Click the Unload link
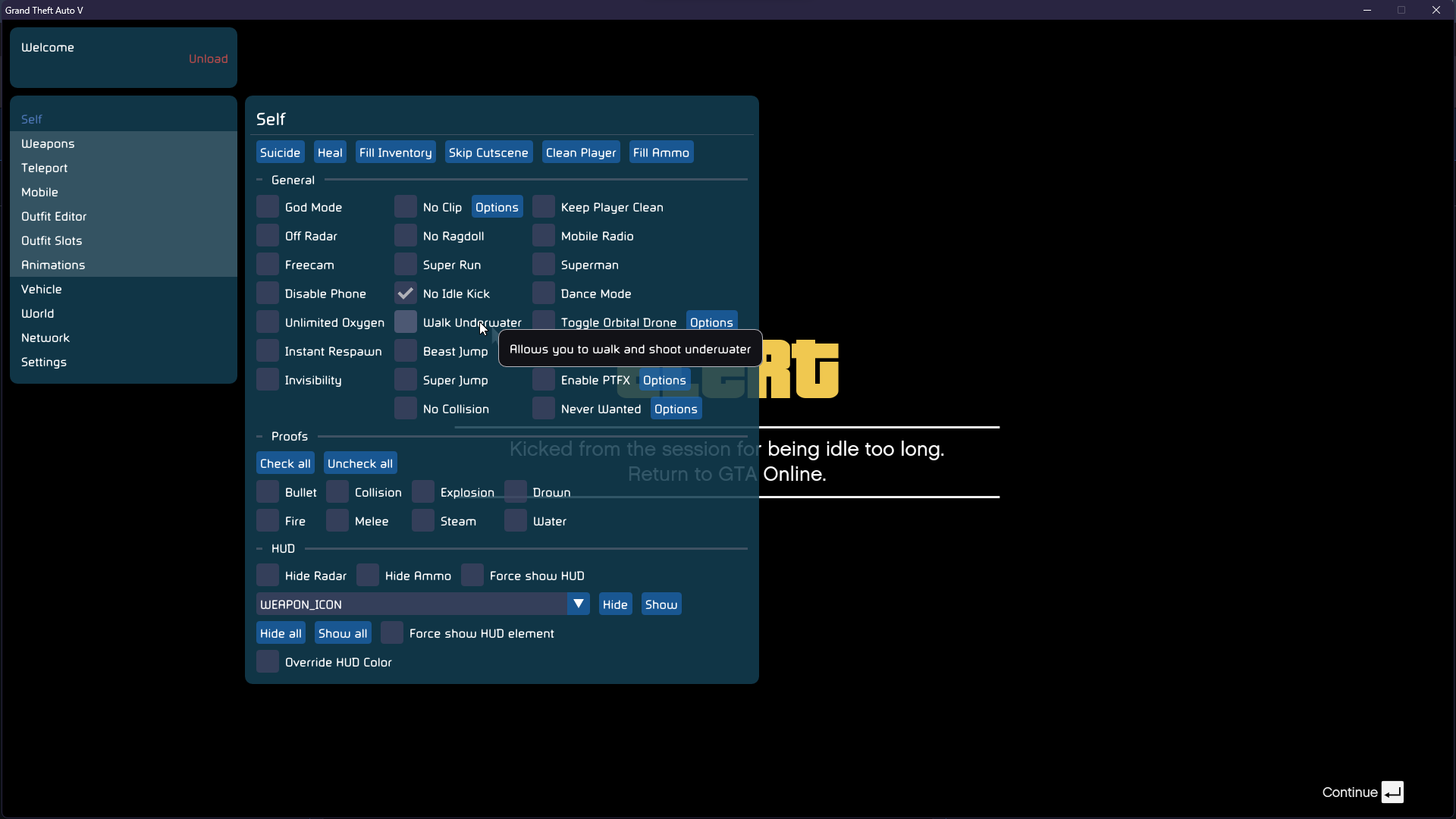 (x=208, y=58)
